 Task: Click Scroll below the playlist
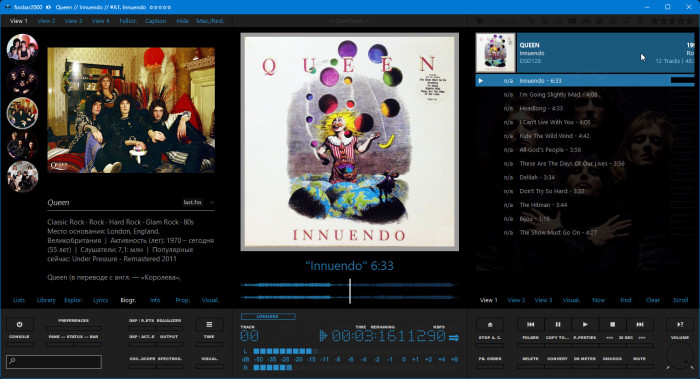click(x=680, y=300)
